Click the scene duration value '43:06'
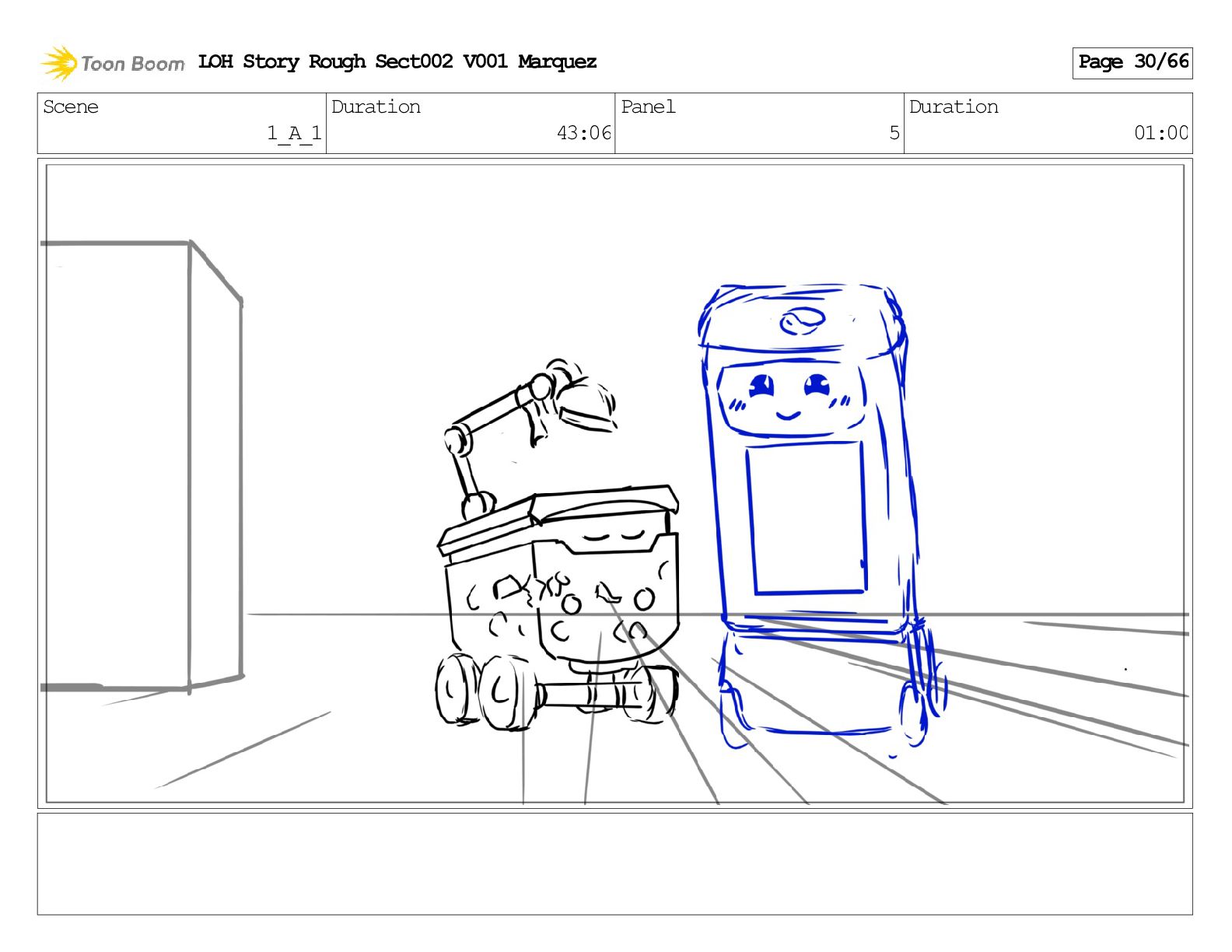 (584, 133)
